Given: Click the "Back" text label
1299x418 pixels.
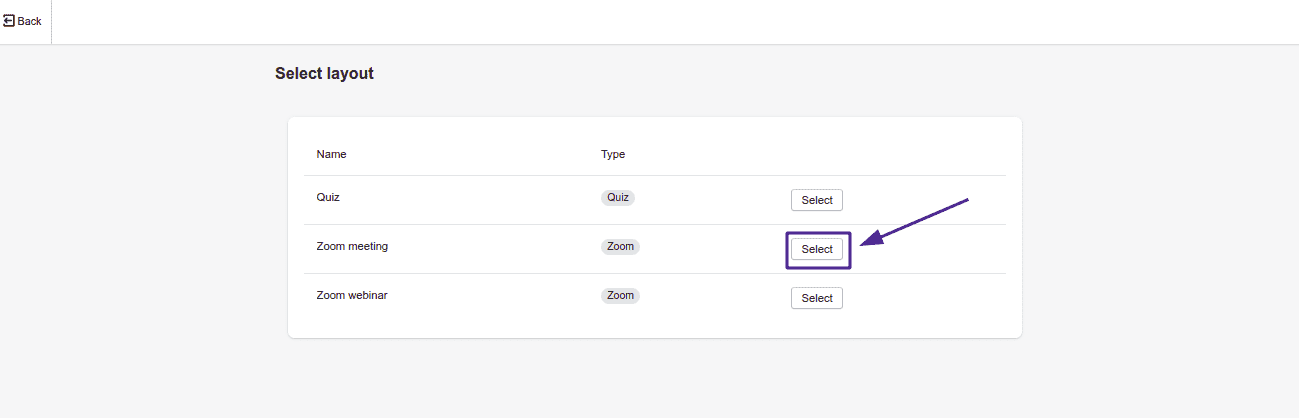Looking at the screenshot, I should click(30, 21).
